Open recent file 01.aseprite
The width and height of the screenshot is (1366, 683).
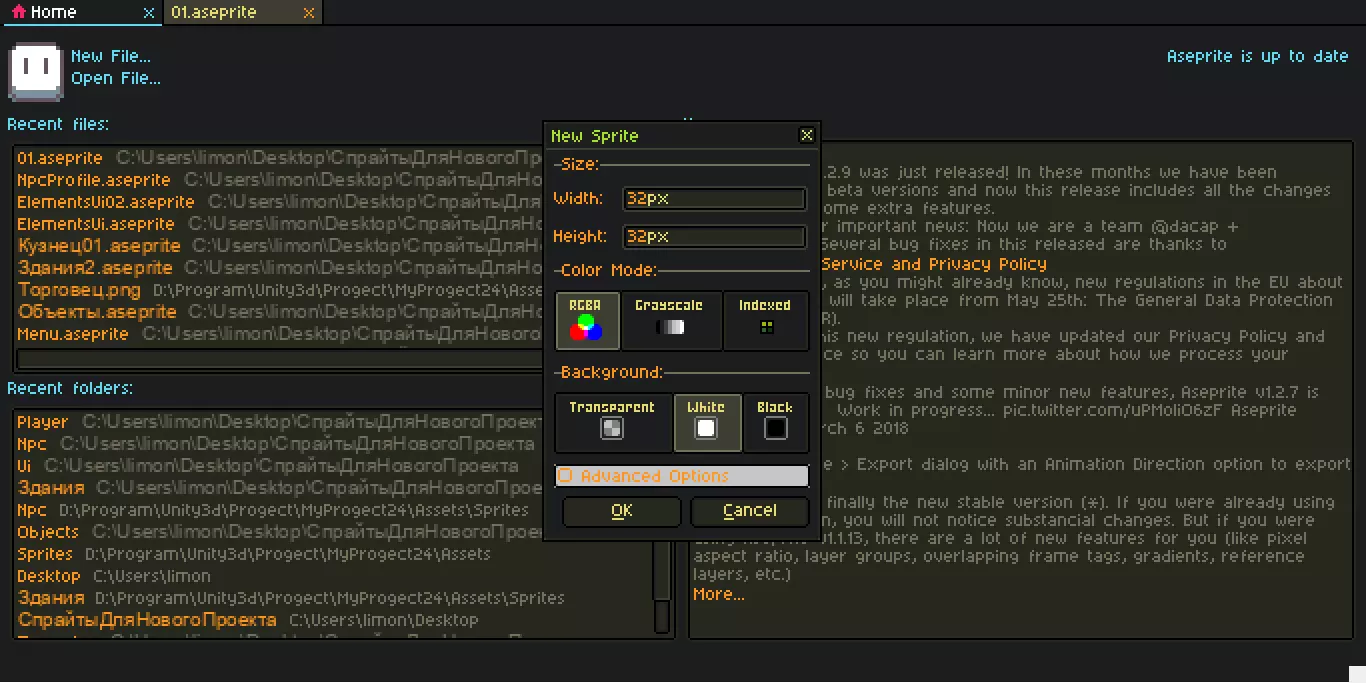coord(280,158)
